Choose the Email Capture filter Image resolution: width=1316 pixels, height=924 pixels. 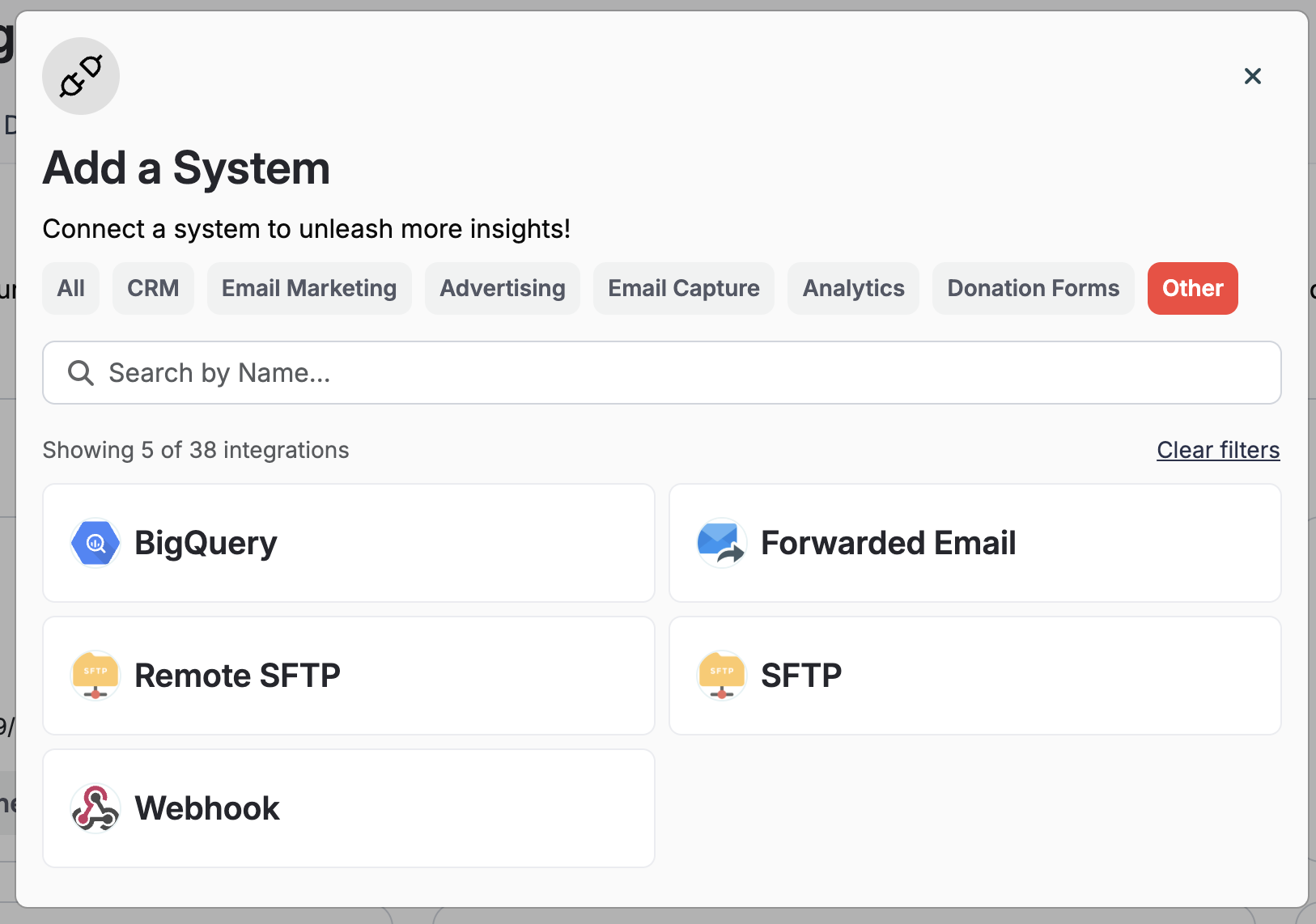click(684, 288)
